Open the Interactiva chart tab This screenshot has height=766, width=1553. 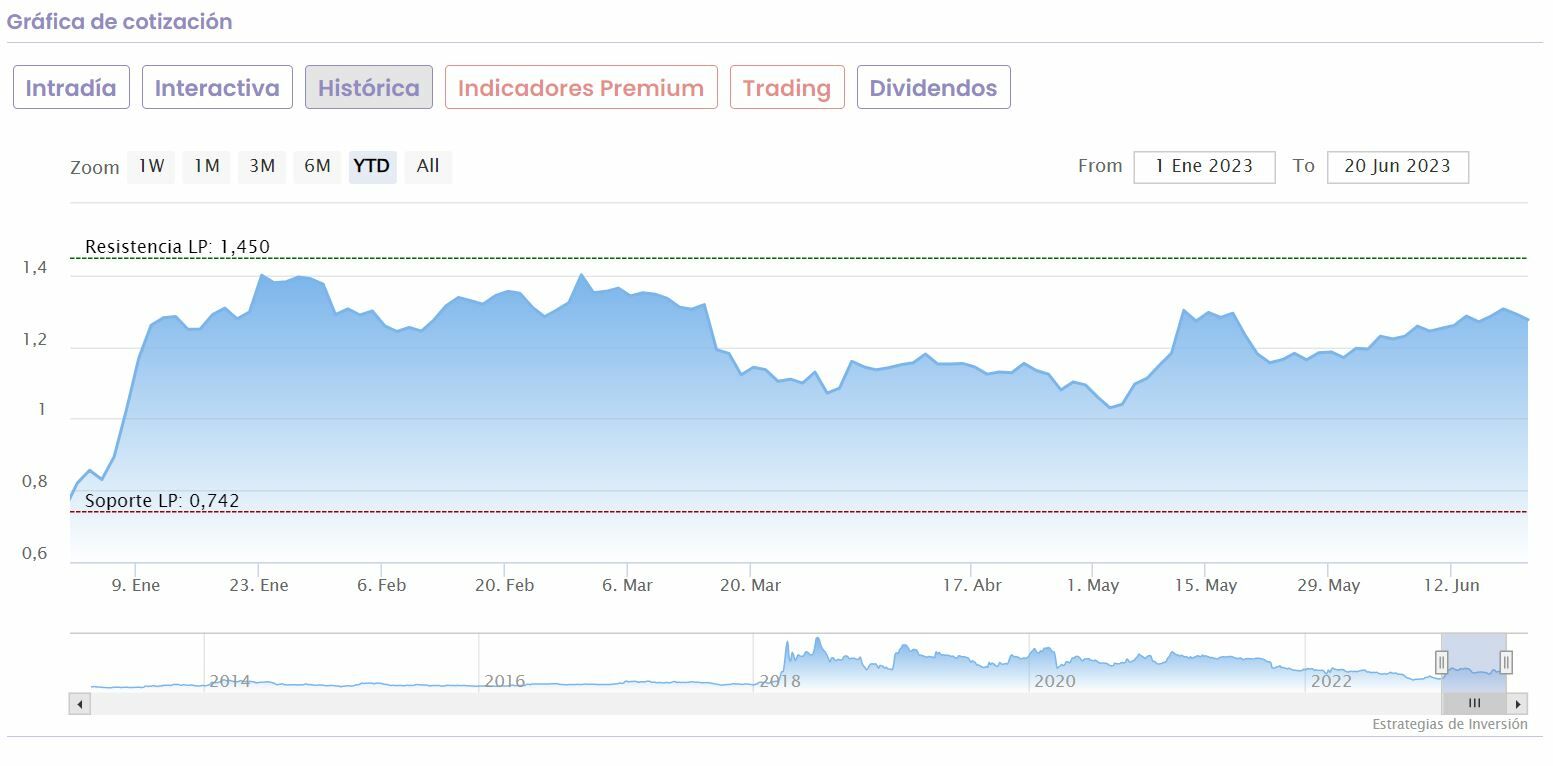pyautogui.click(x=217, y=88)
